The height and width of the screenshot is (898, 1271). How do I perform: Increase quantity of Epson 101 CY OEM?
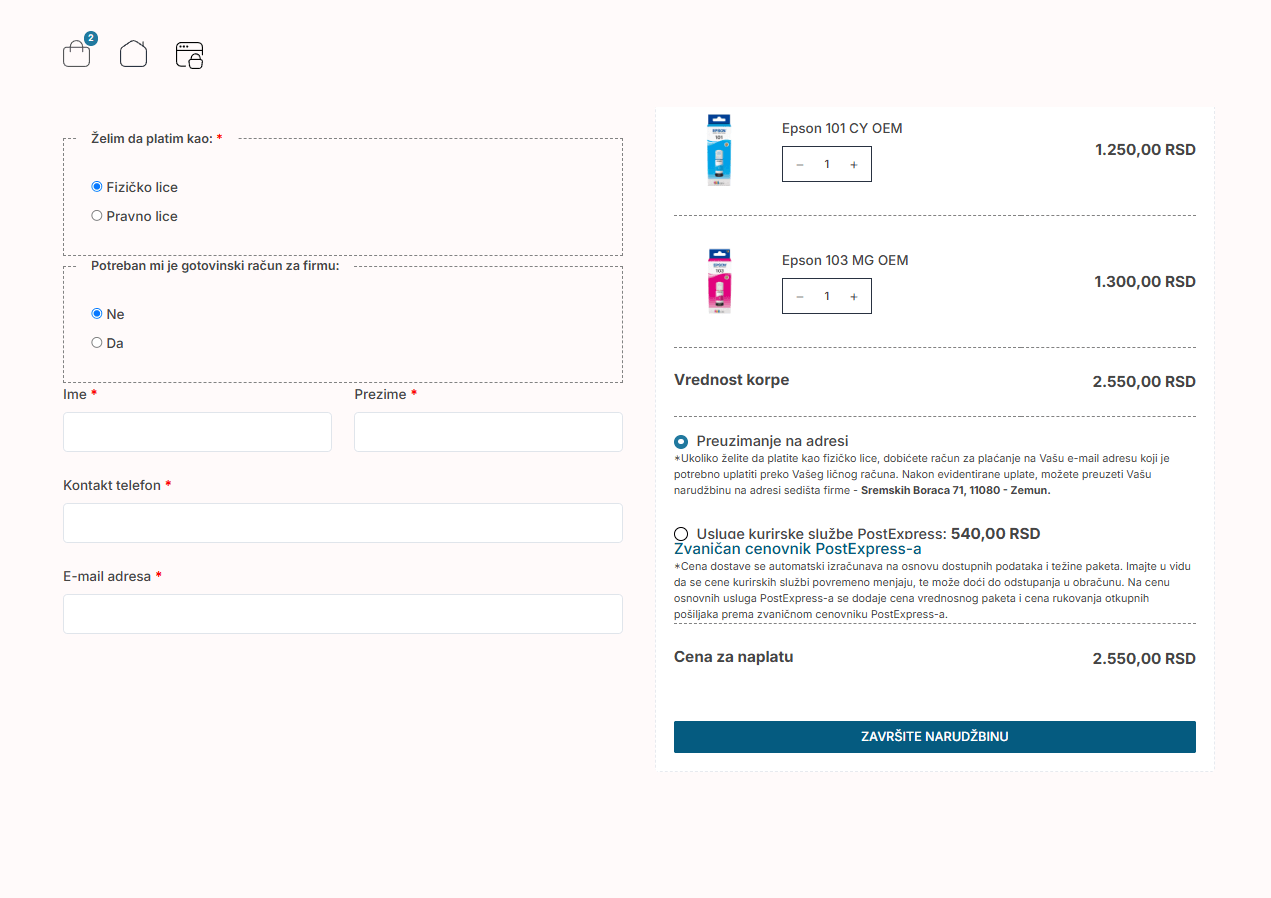[x=853, y=165]
